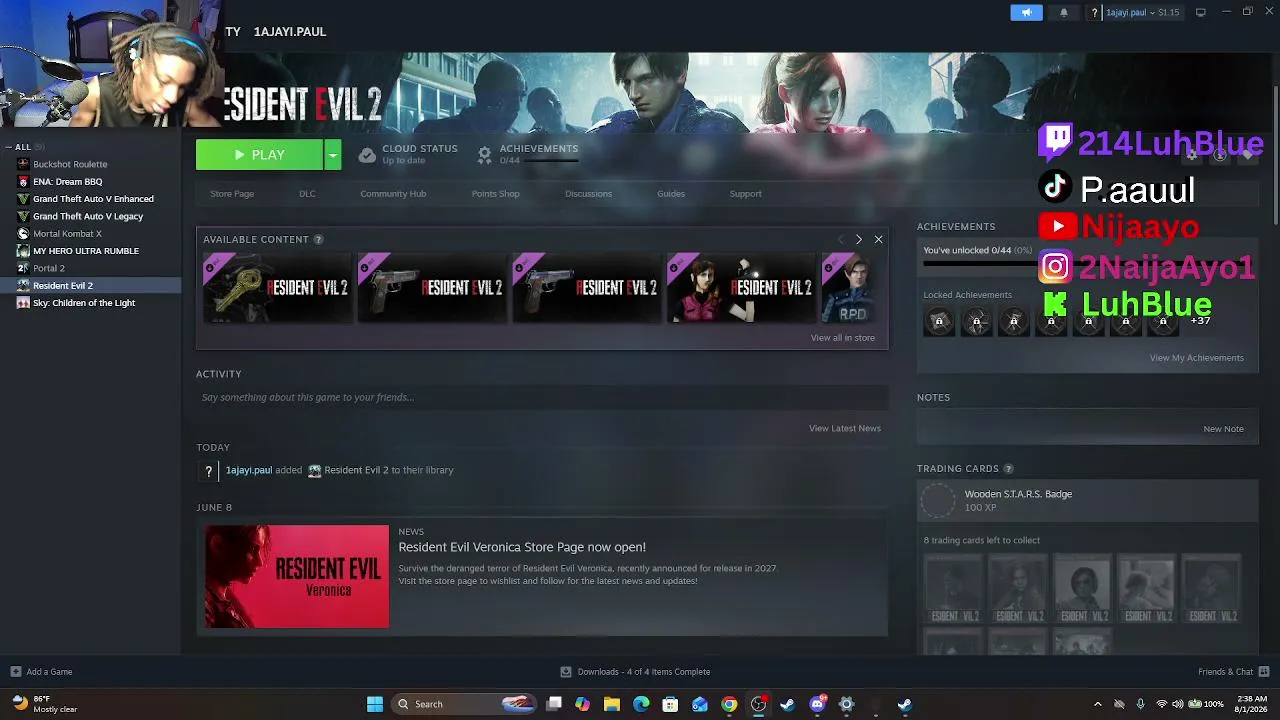Show next available content items
This screenshot has height=720, width=1280.
click(x=858, y=240)
